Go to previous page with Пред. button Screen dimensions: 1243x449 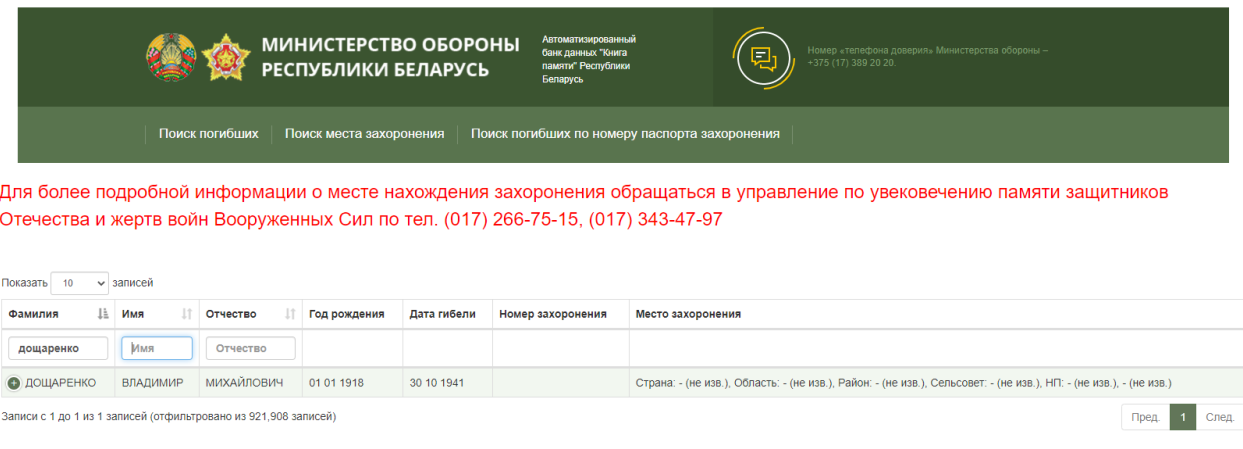click(1145, 417)
